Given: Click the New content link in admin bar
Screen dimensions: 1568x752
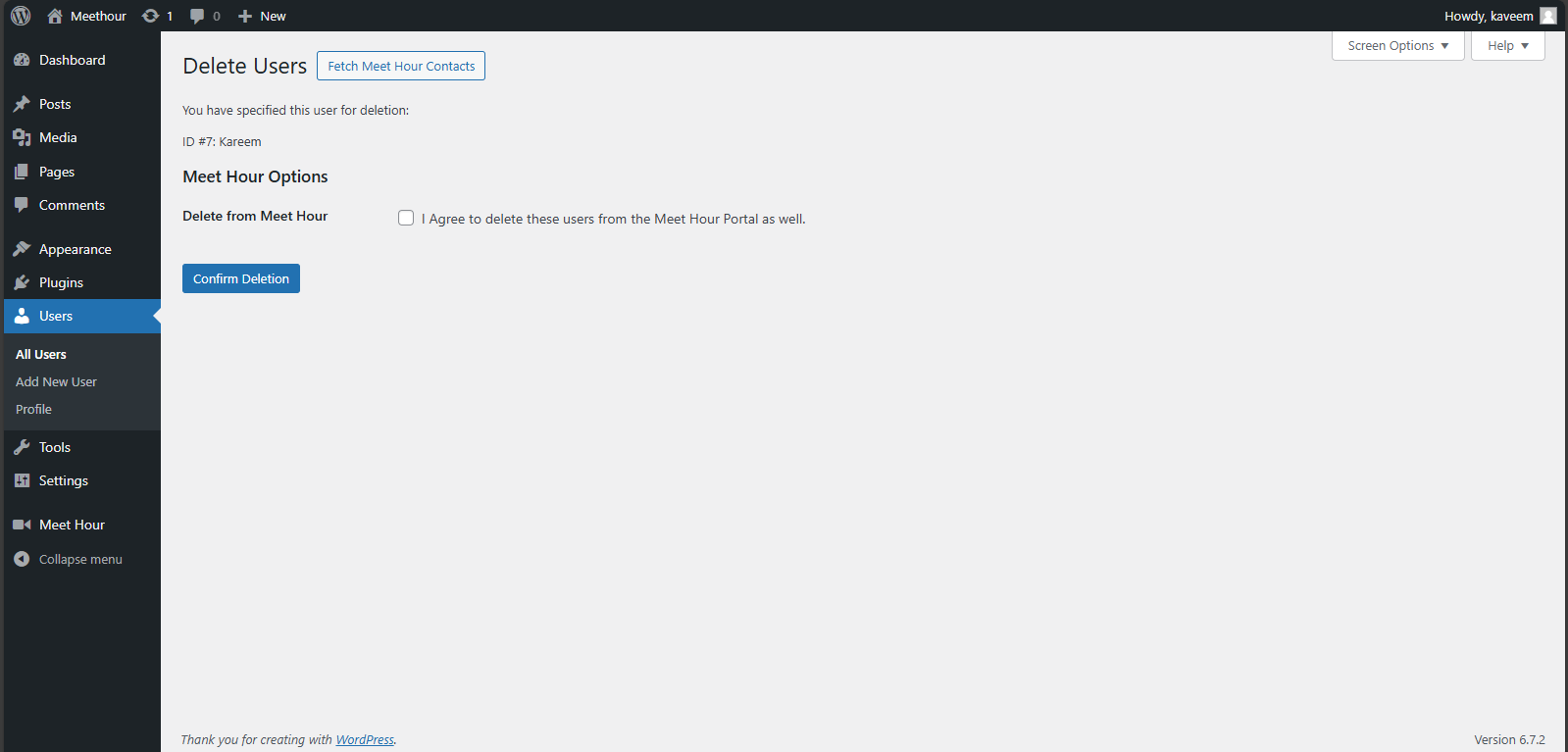Looking at the screenshot, I should click(273, 16).
